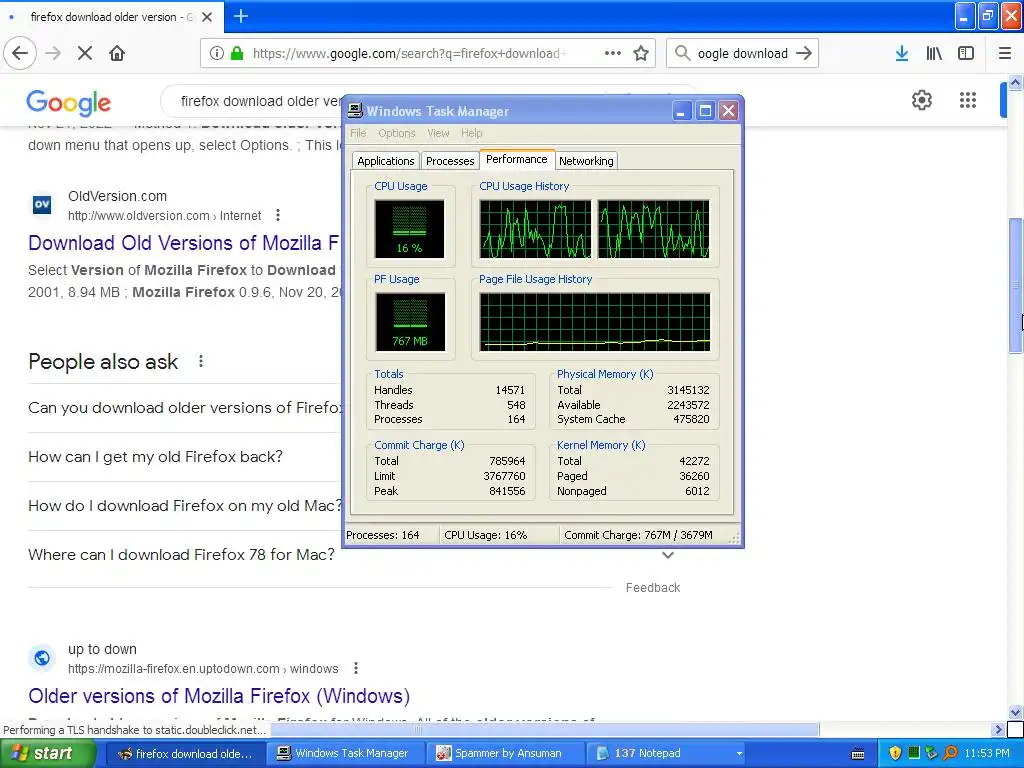Show site information icon in address bar
Image resolution: width=1024 pixels, height=768 pixels.
(216, 54)
